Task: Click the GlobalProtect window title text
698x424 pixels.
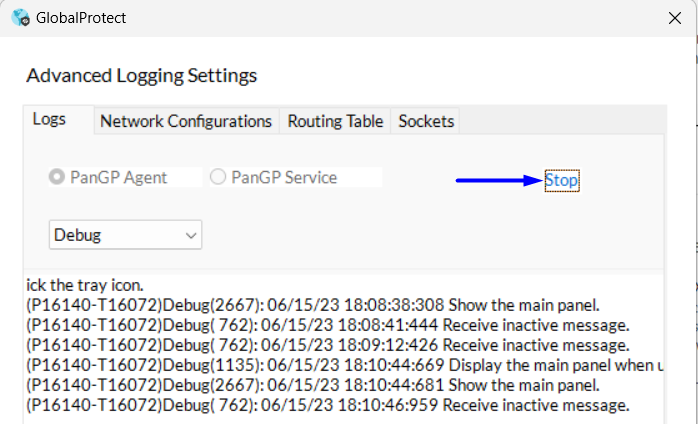Action: point(82,18)
